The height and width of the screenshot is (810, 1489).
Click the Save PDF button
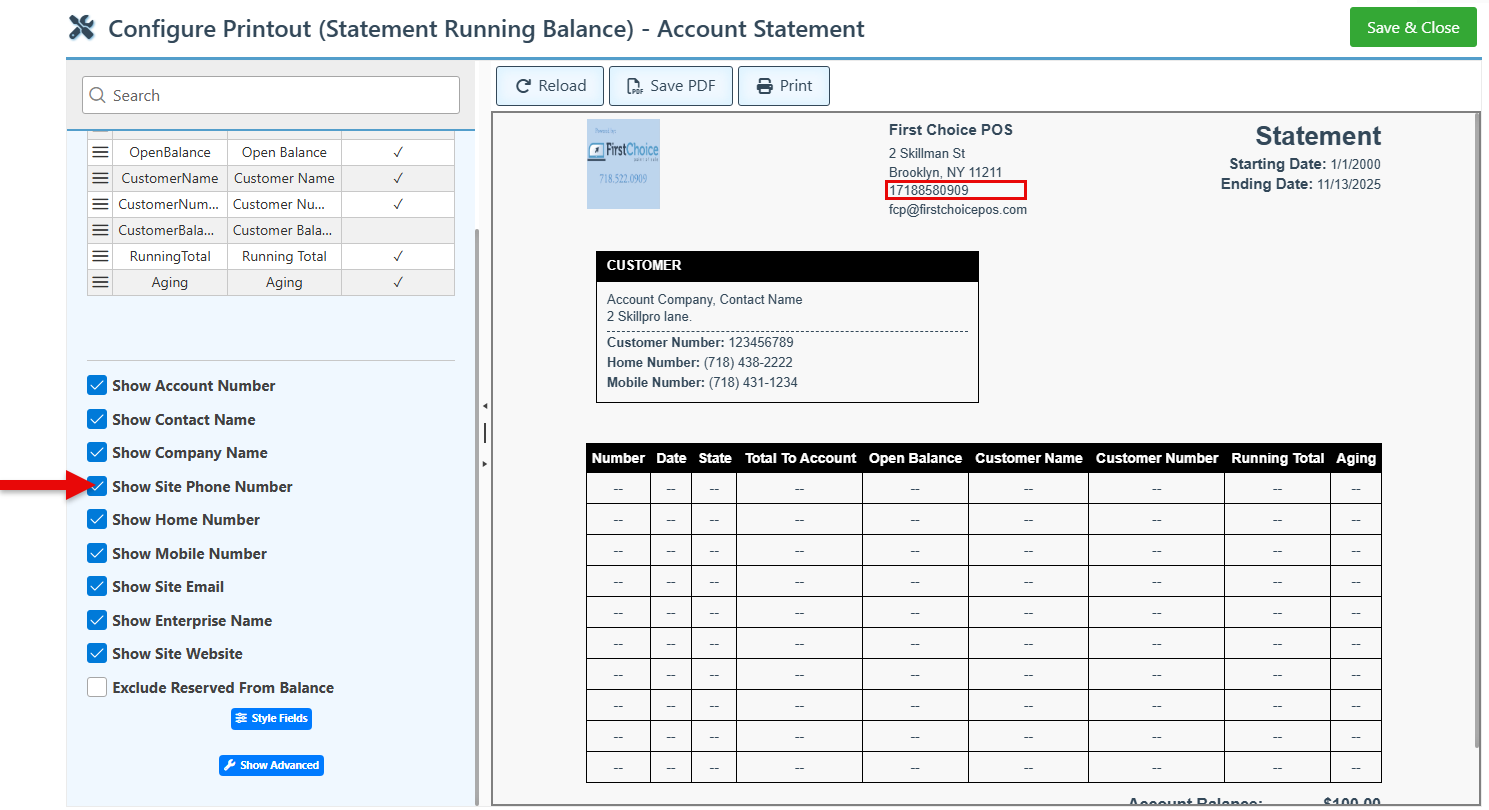(x=671, y=86)
